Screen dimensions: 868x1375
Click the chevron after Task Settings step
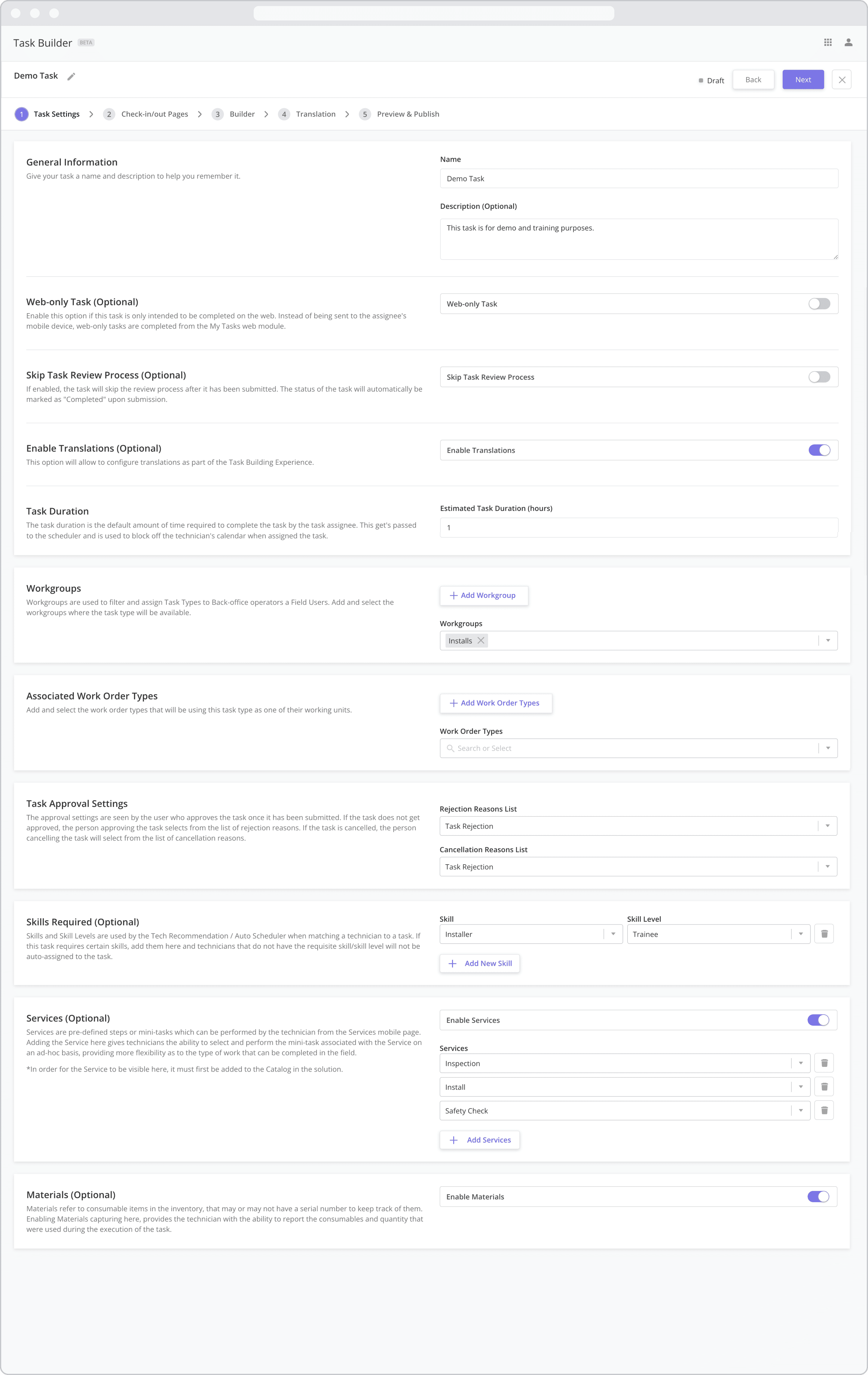click(91, 114)
